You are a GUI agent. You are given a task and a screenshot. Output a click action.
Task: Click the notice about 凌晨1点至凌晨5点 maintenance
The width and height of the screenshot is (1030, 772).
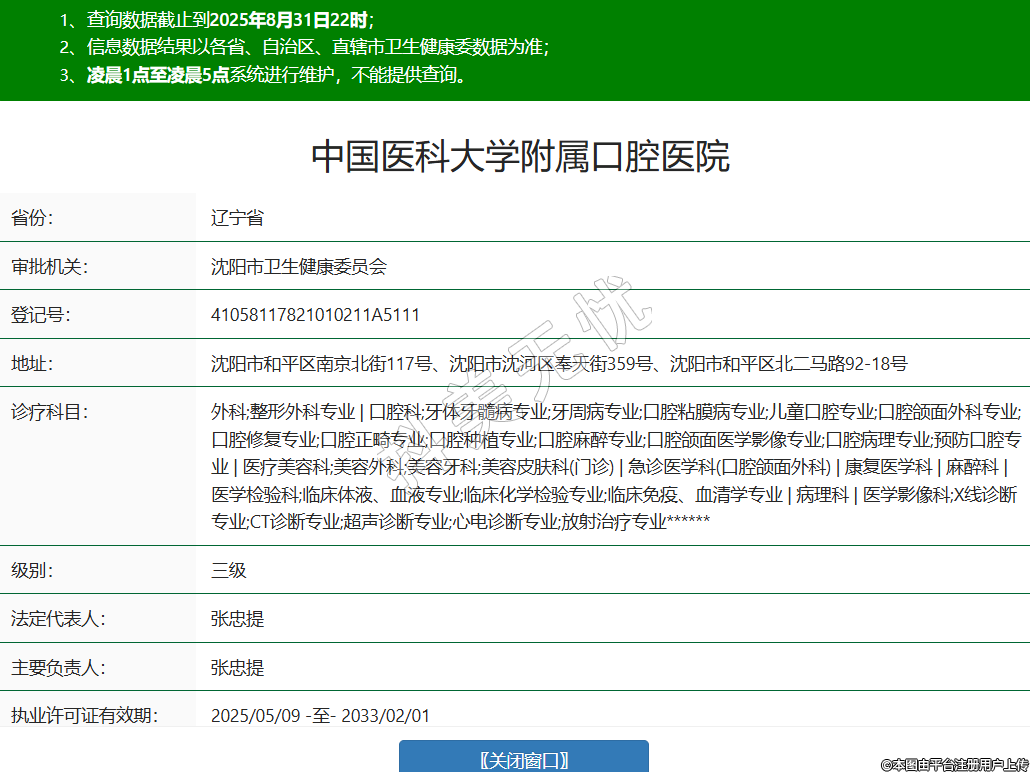tap(270, 75)
